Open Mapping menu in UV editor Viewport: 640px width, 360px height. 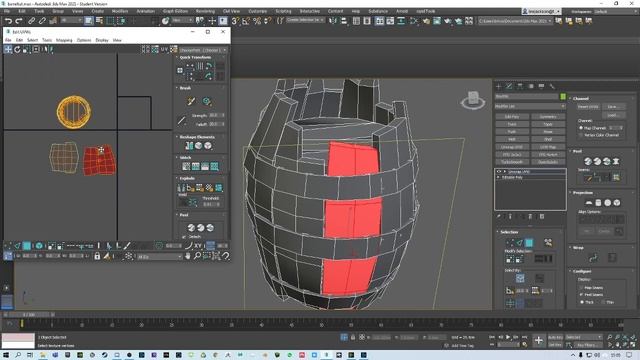64,40
